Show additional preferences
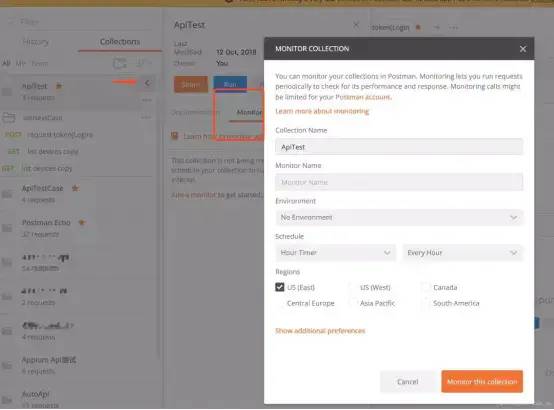Viewport: 554px width, 410px height. 320,331
